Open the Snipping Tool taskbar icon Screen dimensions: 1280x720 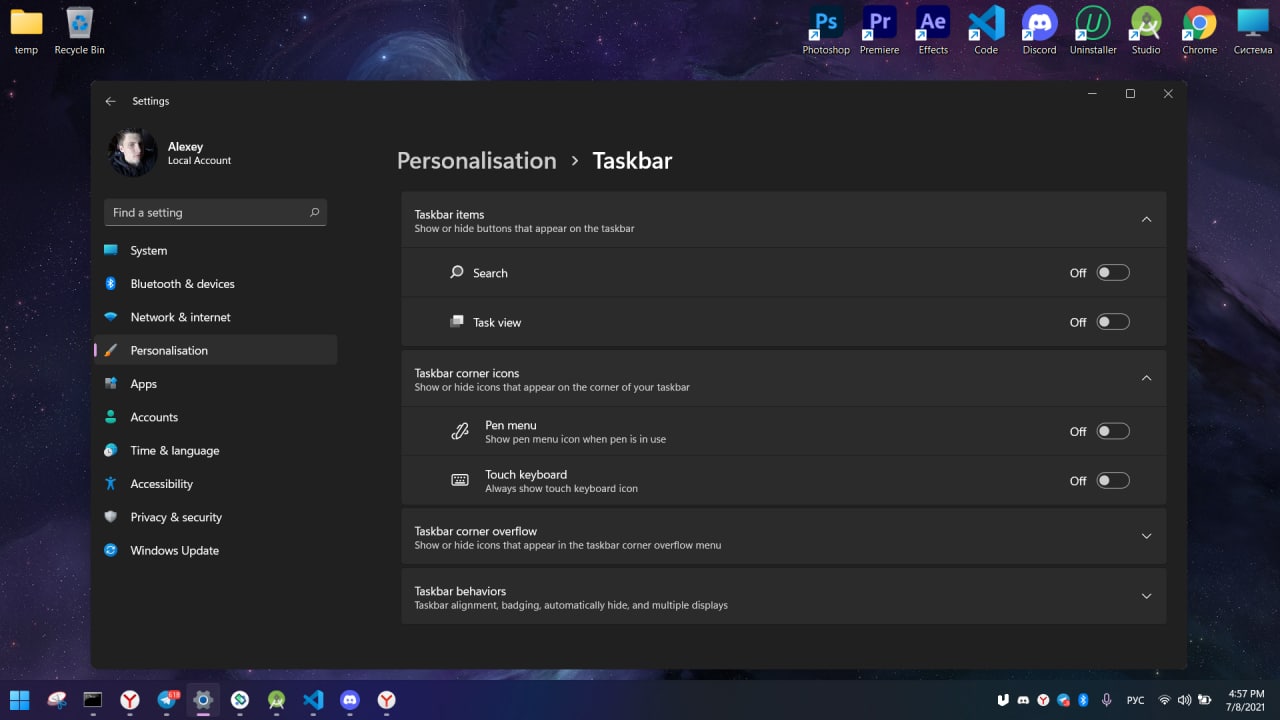pos(56,700)
